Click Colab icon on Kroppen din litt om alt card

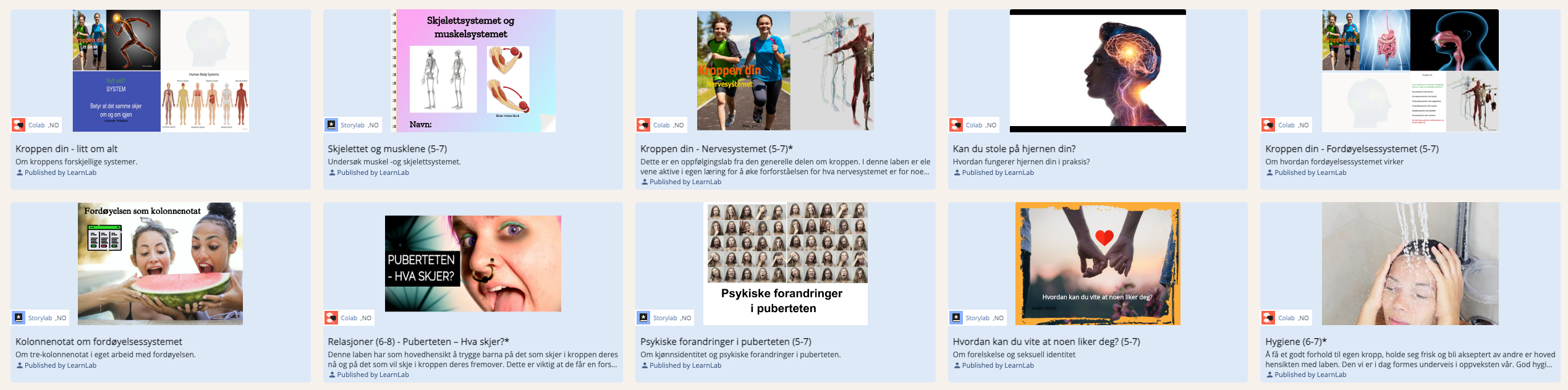(19, 125)
